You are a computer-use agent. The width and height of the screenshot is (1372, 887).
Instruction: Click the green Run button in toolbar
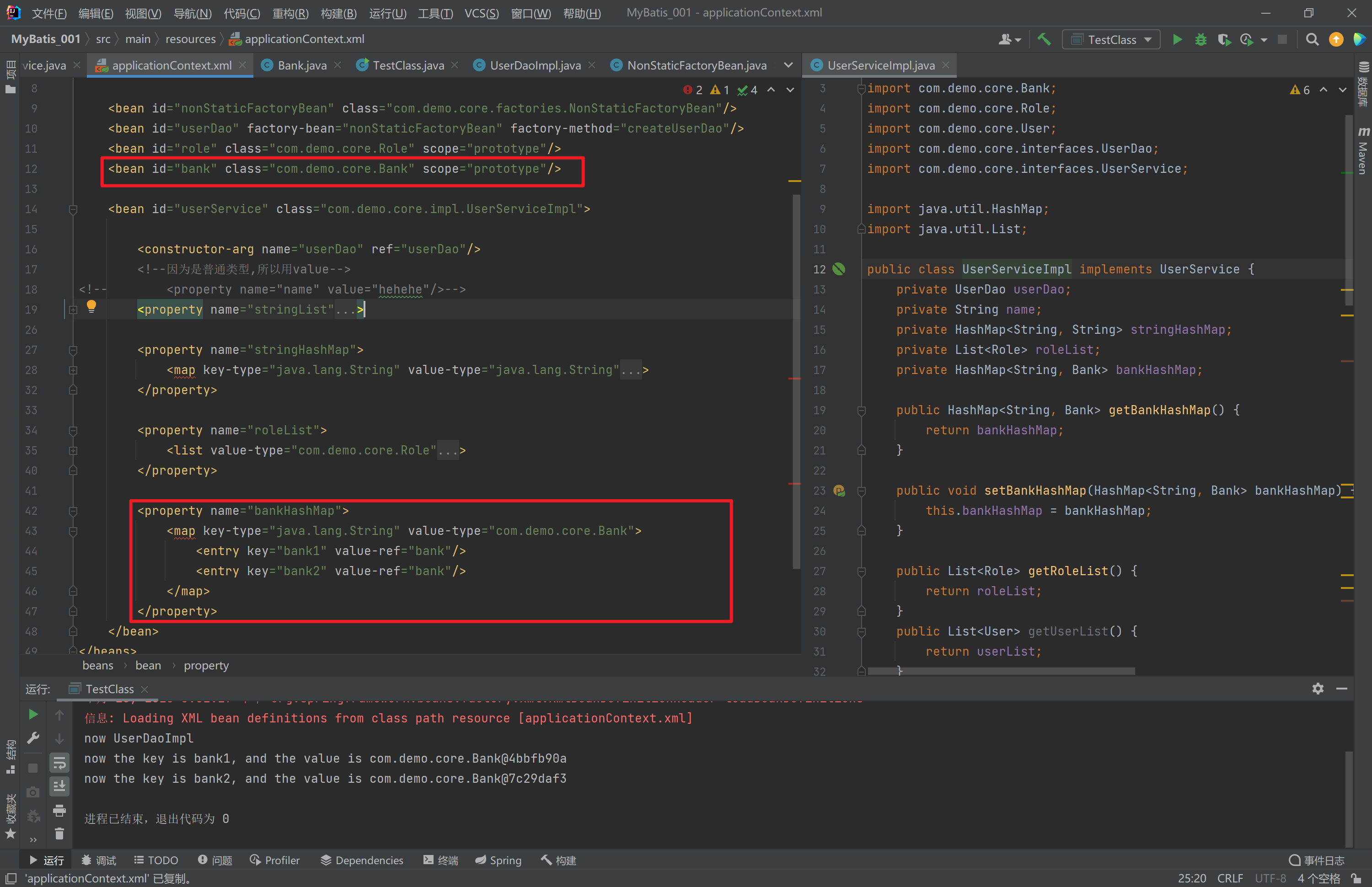pyautogui.click(x=1177, y=39)
